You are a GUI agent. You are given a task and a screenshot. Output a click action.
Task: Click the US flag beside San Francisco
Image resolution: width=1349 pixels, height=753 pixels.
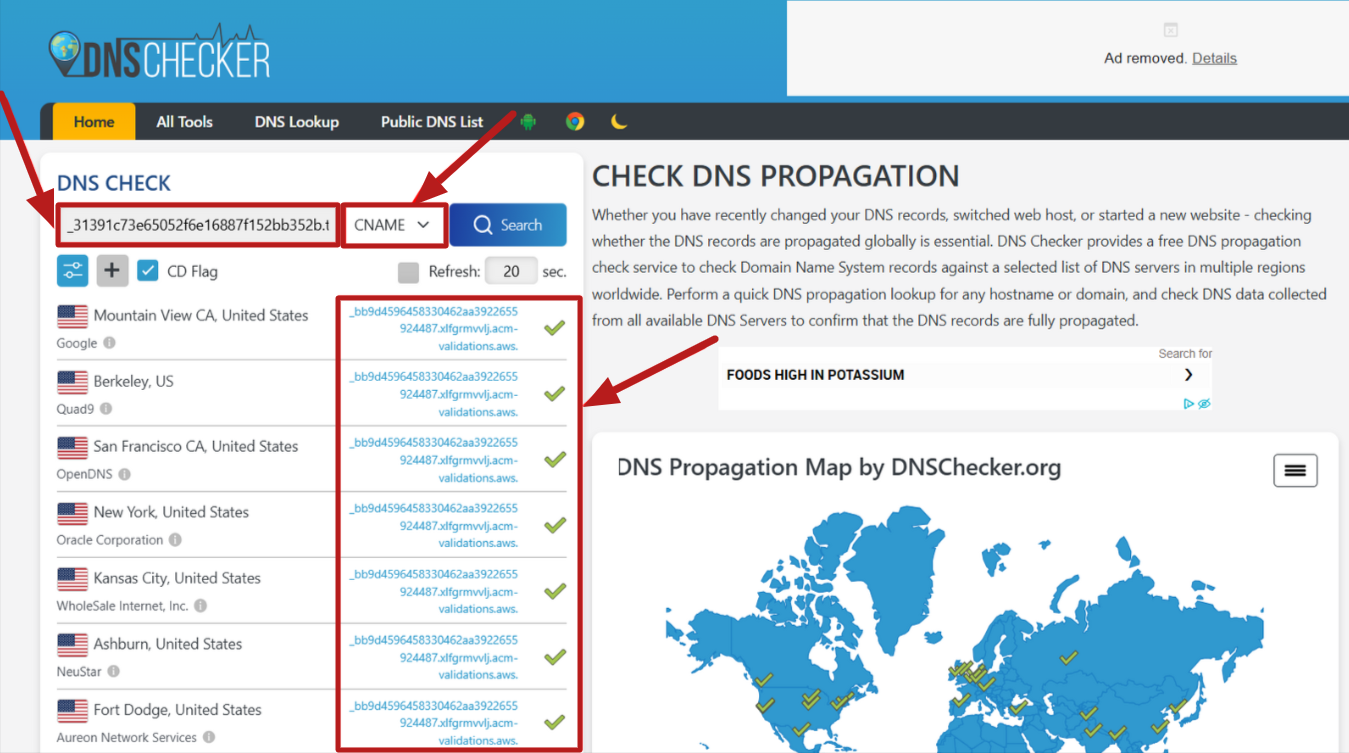tap(72, 447)
